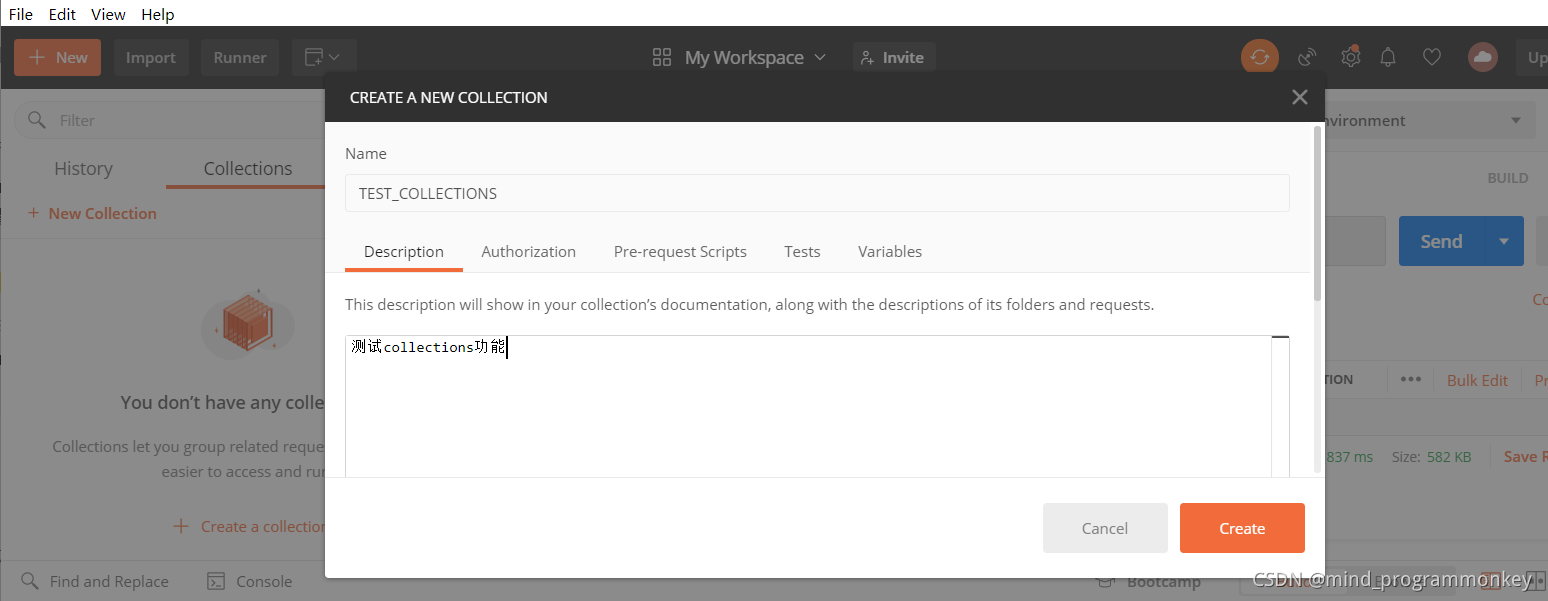1548x601 pixels.
Task: Click the Bulk Edit link
Action: click(x=1477, y=381)
